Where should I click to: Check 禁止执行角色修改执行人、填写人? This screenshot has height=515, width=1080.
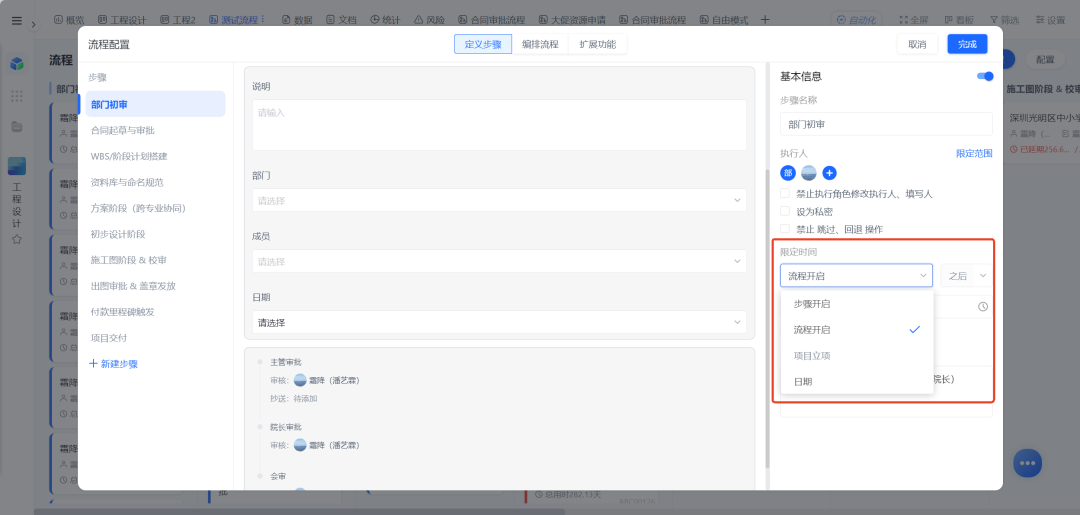[785, 193]
